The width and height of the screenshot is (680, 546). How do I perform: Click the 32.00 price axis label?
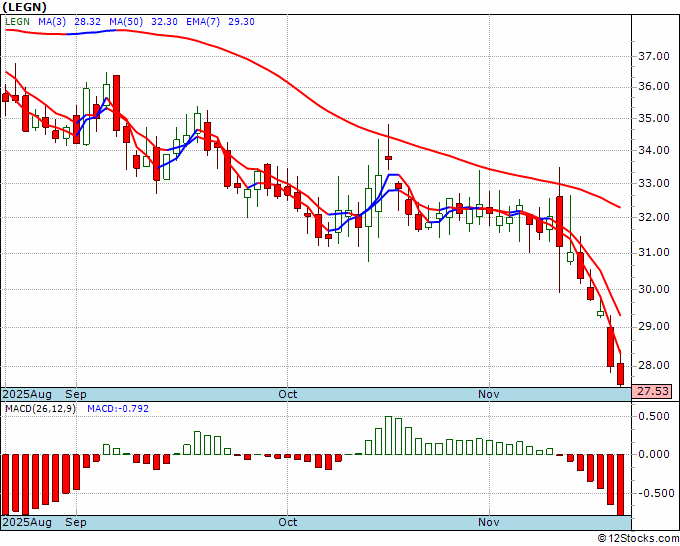(654, 218)
